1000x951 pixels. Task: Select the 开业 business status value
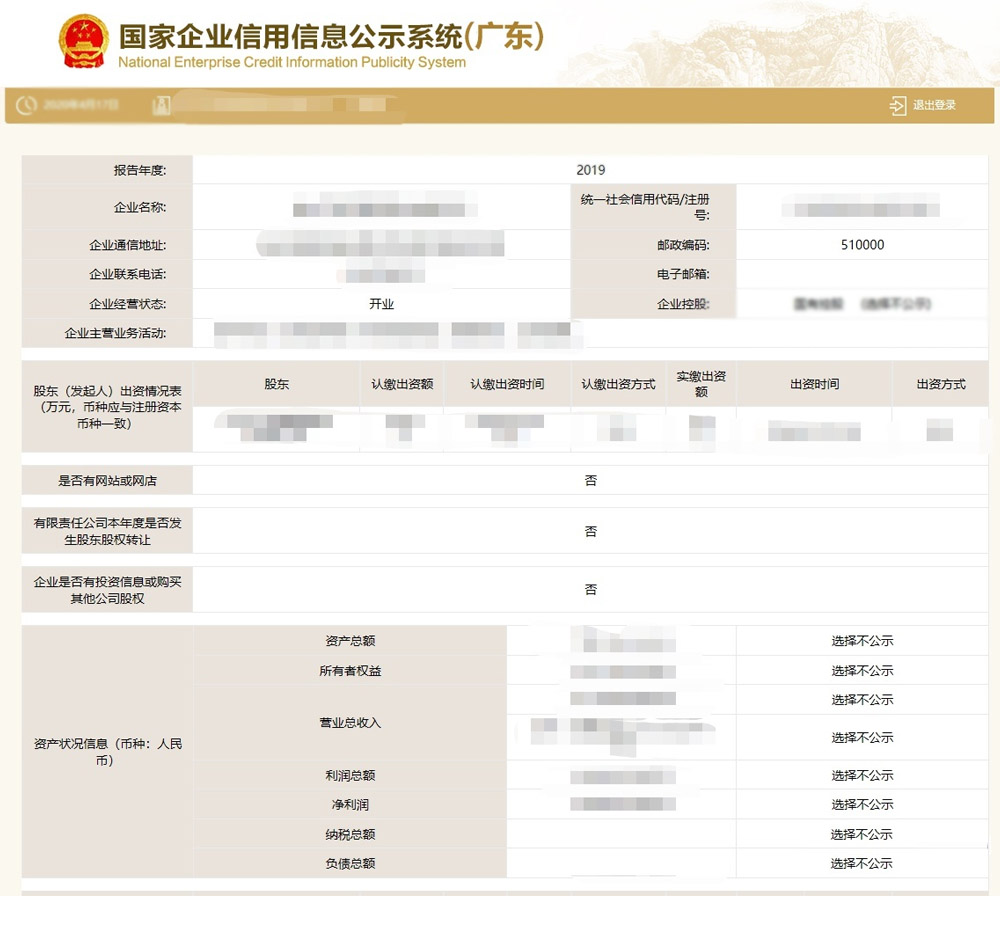pyautogui.click(x=381, y=304)
